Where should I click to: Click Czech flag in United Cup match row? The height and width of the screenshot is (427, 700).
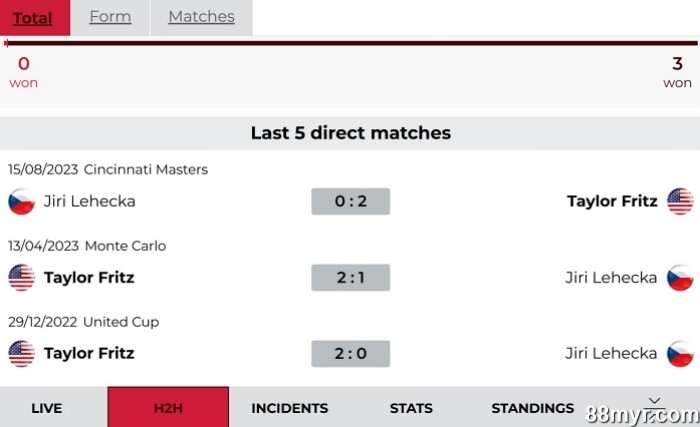coord(680,353)
